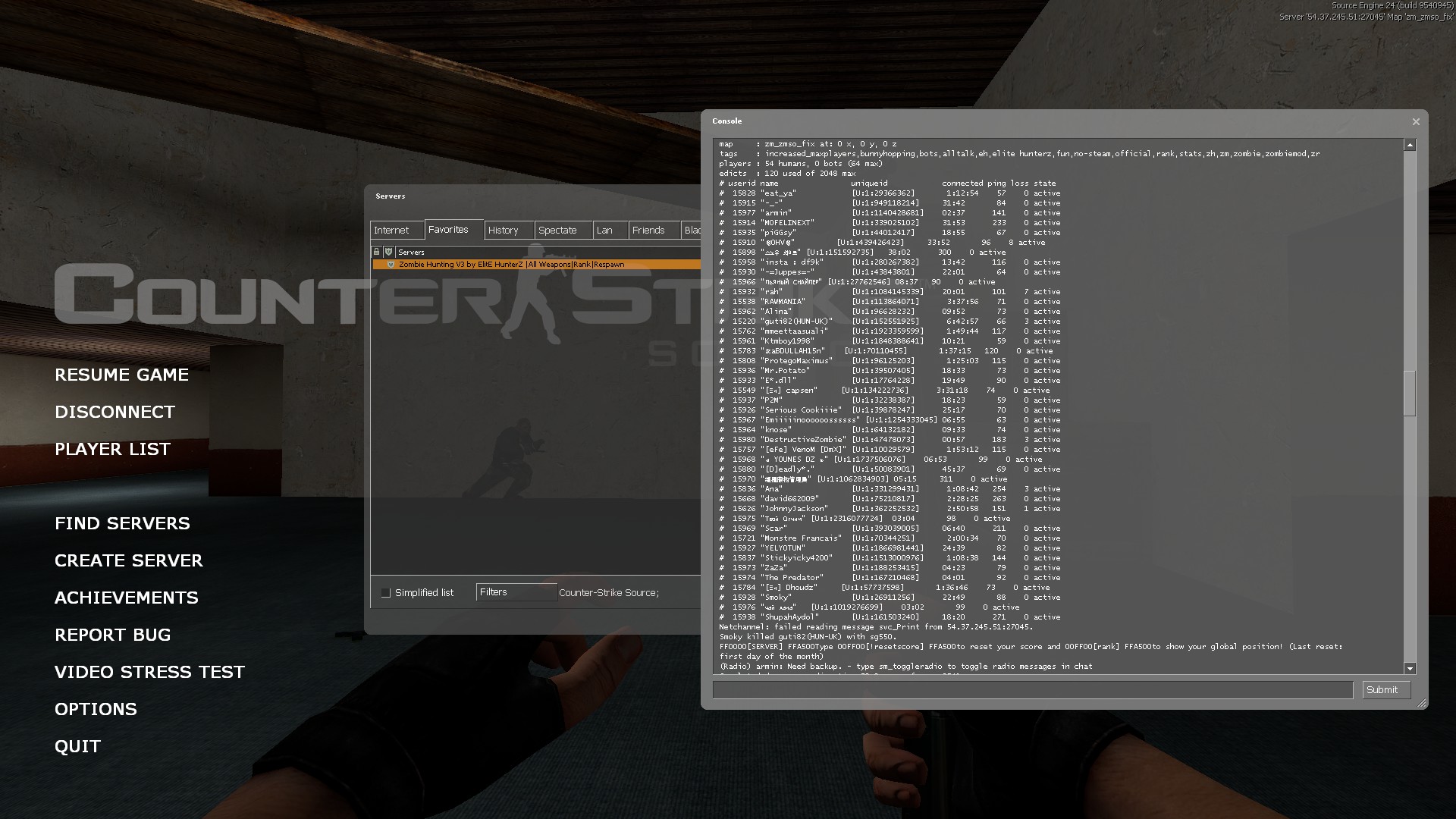This screenshot has width=1456, height=819.
Task: Click the console scrollbar thumb
Action: tap(1410, 393)
